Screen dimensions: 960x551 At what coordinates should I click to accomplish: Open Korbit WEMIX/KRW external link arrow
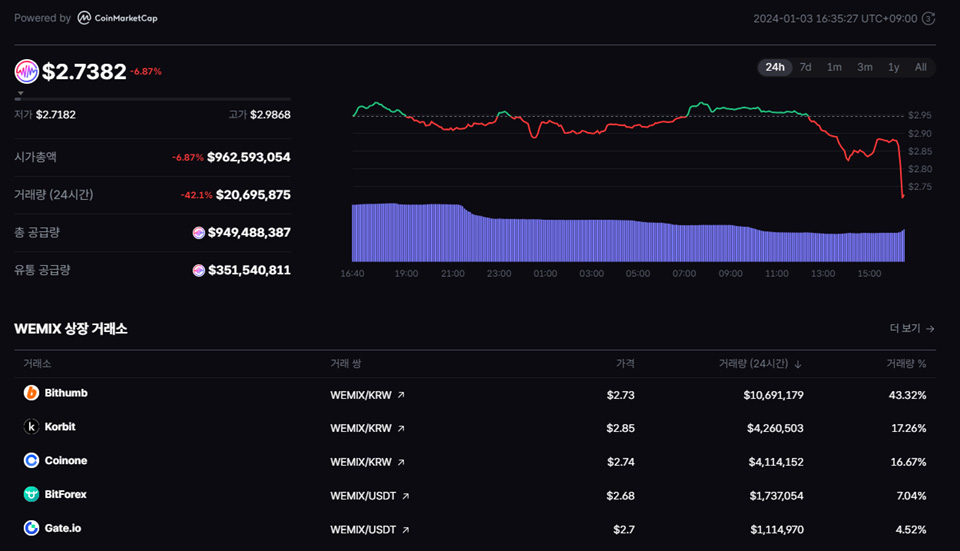point(401,429)
